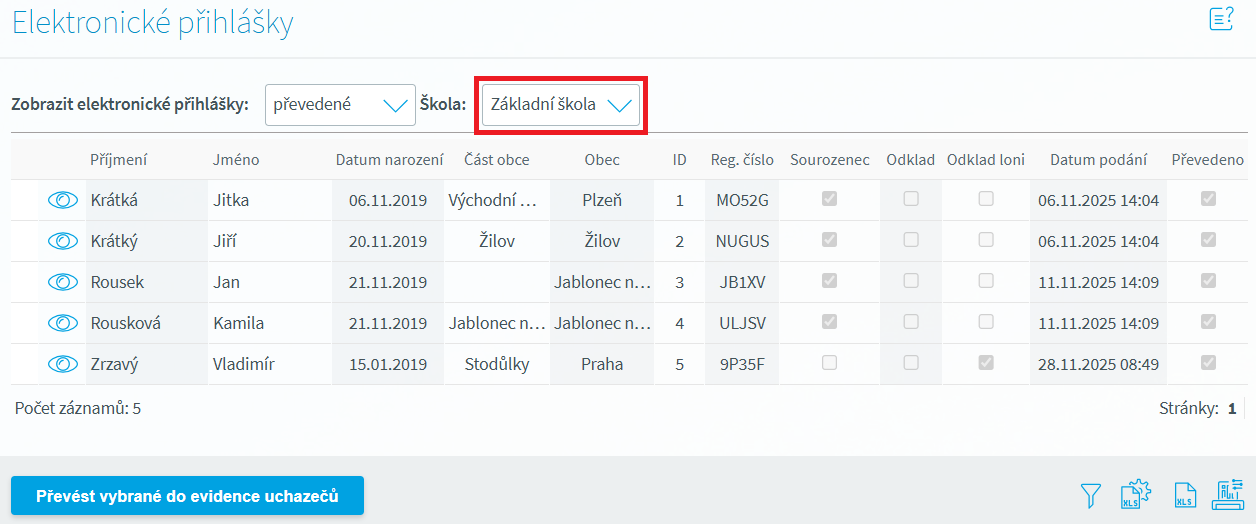
Task: Open the Škola 'Základní škola' dropdown
Action: tap(561, 105)
